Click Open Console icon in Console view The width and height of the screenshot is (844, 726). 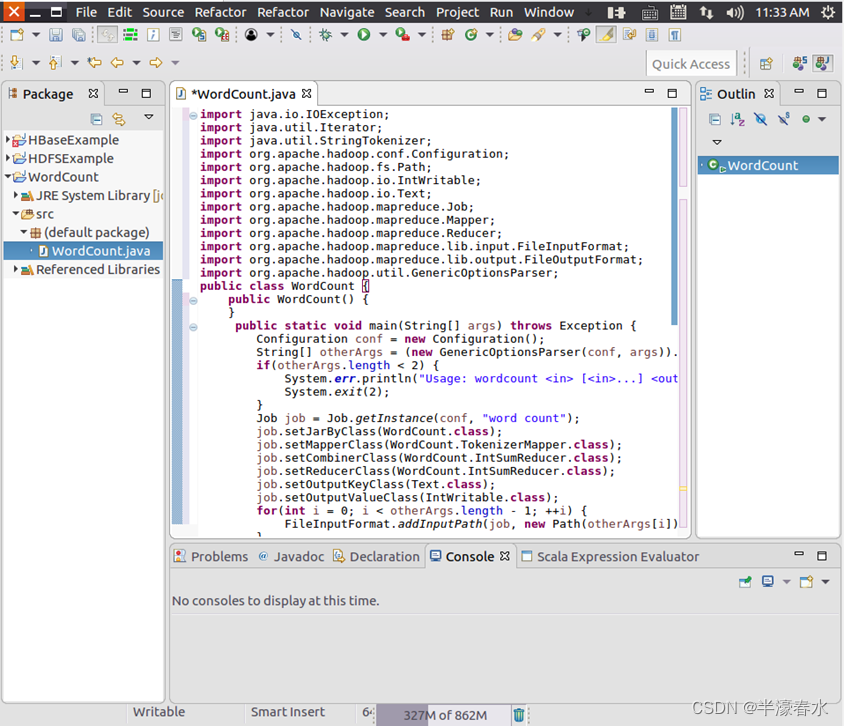[806, 582]
